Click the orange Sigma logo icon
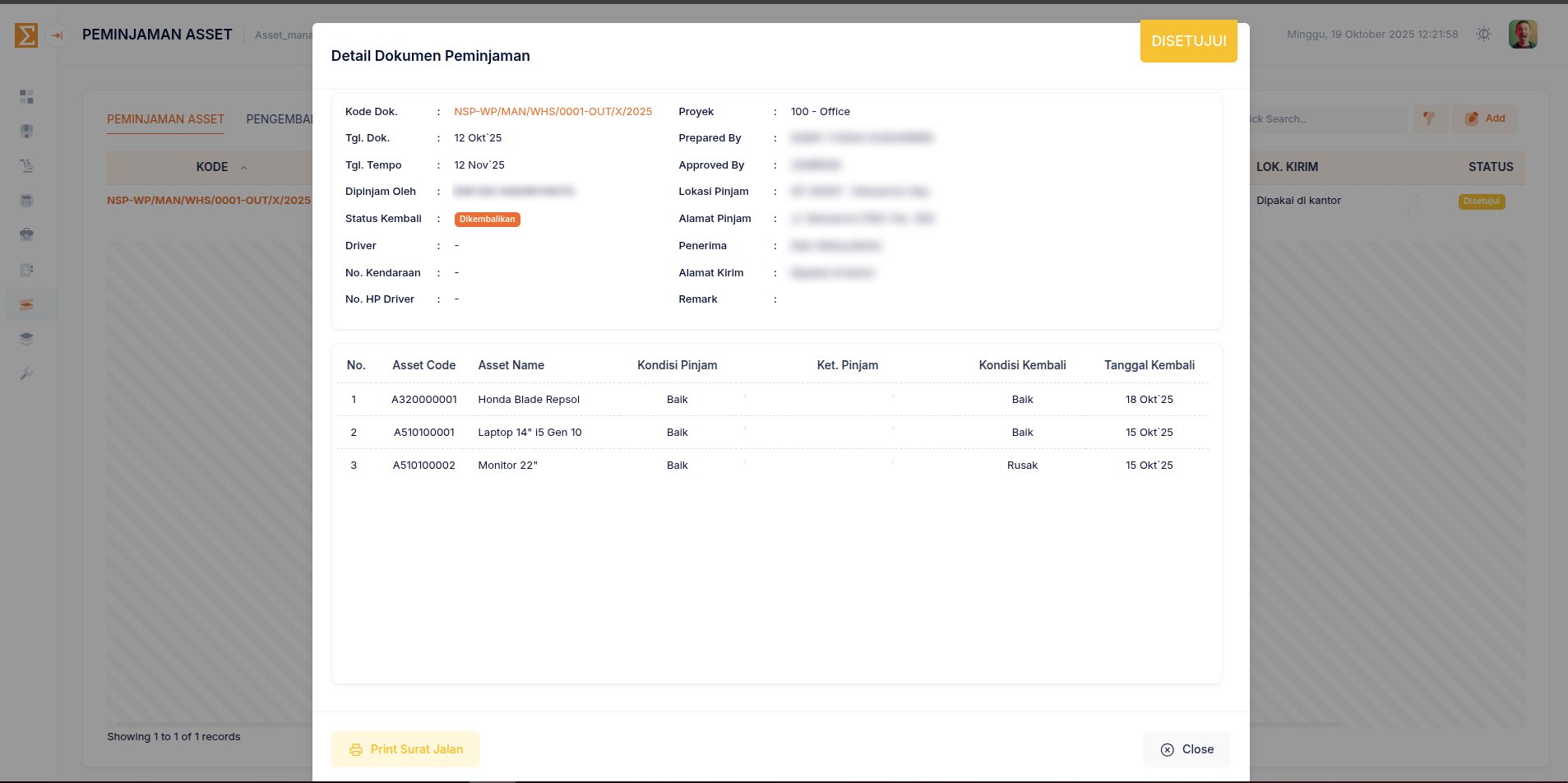Viewport: 1568px width, 783px height. tap(26, 35)
